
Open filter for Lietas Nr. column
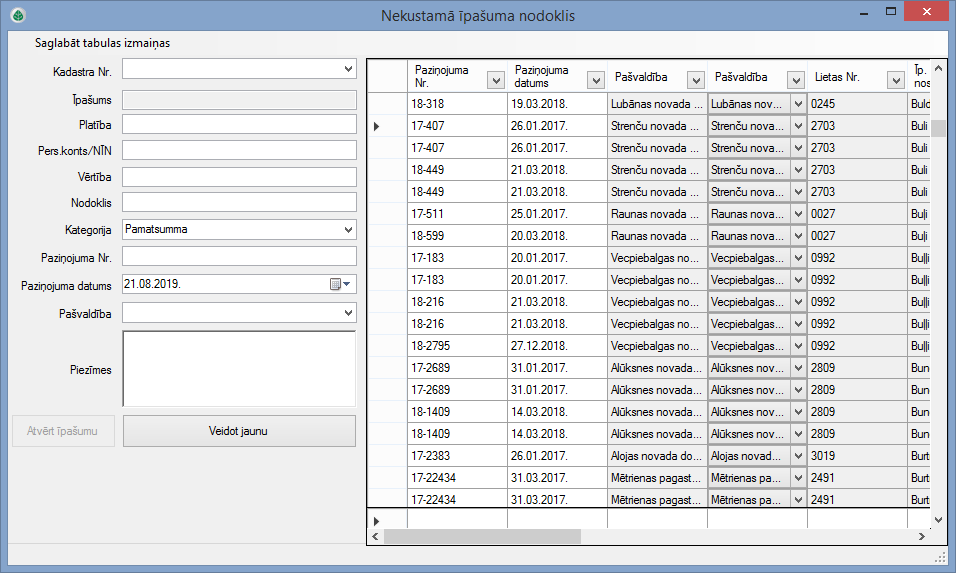(896, 80)
